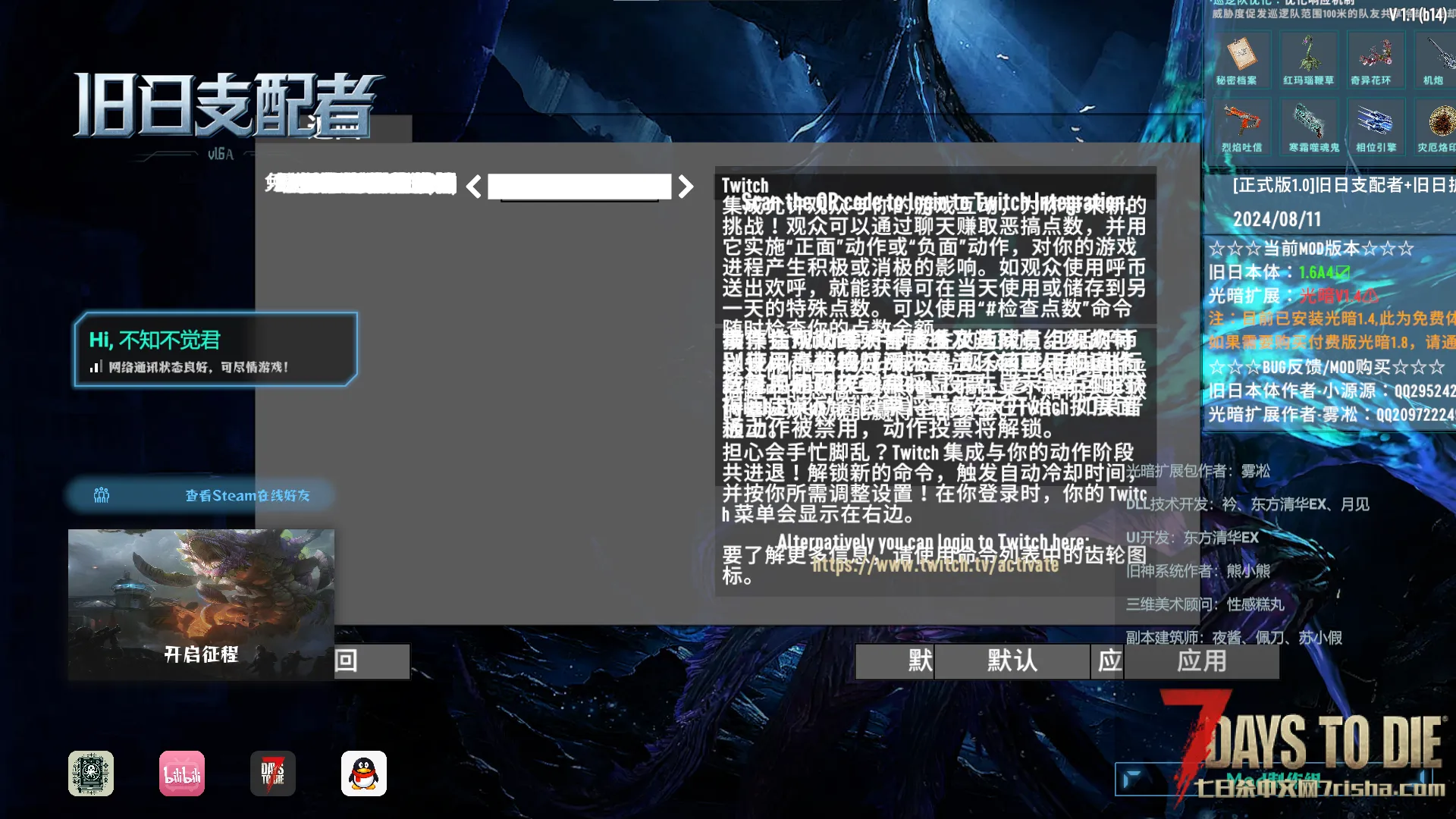Click the 旧神系统作者: 熊小熊 credit

(x=1198, y=571)
